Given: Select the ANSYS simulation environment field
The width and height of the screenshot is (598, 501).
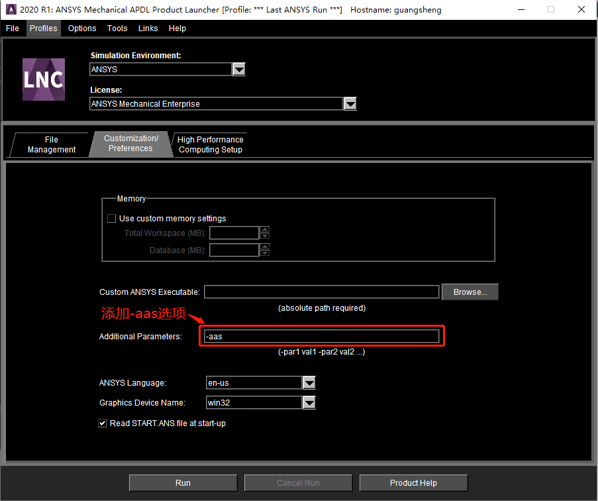Looking at the screenshot, I should [161, 69].
